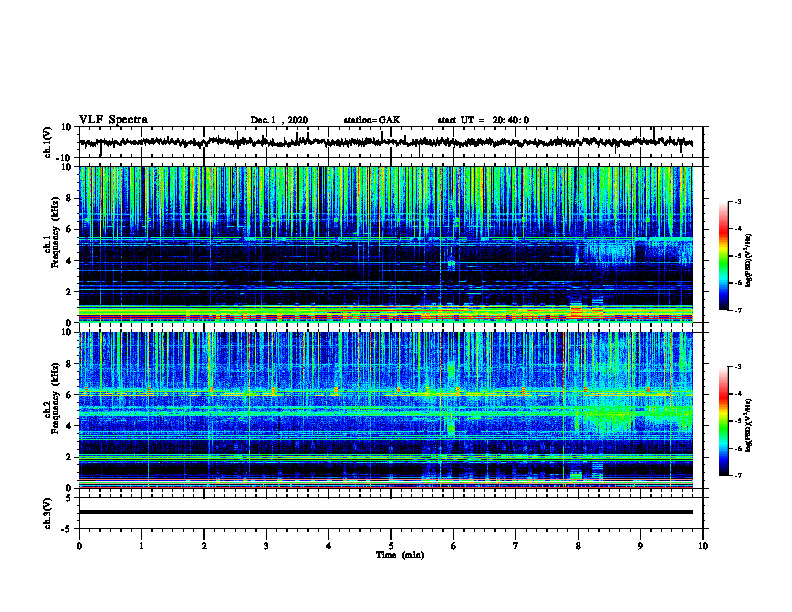
Task: Click the 8 kHz tick on ch.2 spectrogram
Action: tap(69, 364)
